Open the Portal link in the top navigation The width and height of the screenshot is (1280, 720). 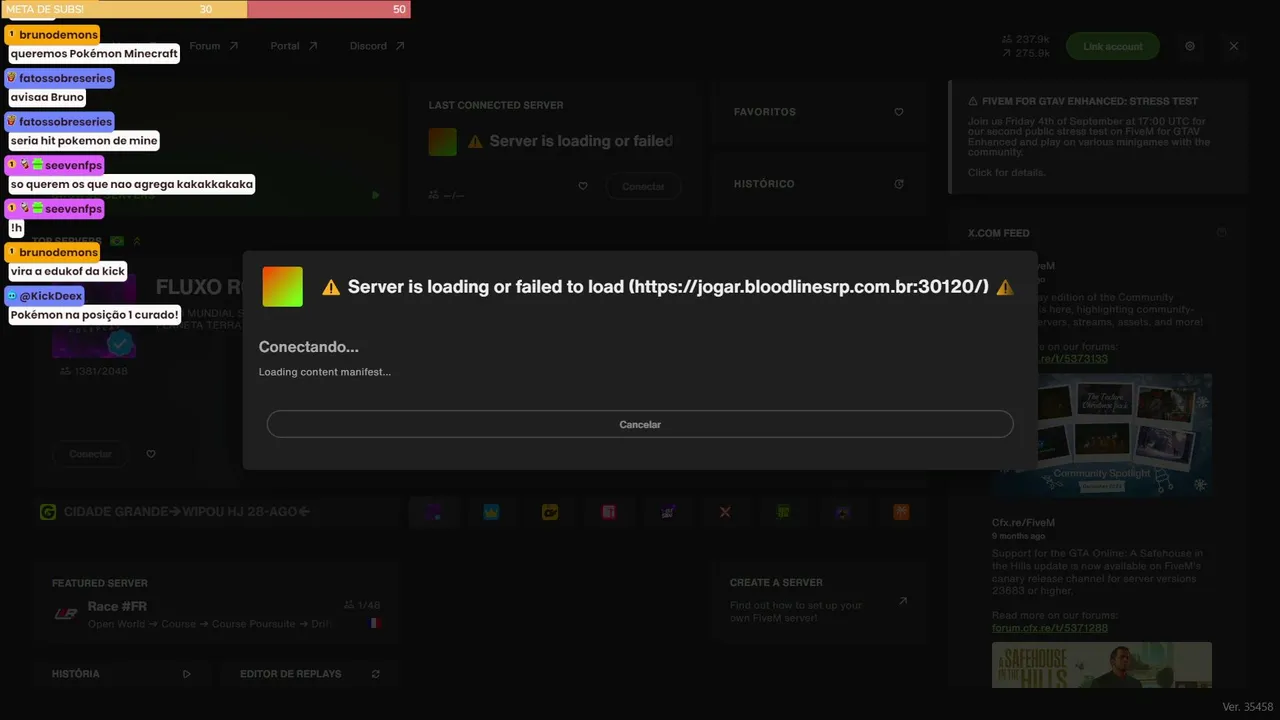click(294, 46)
